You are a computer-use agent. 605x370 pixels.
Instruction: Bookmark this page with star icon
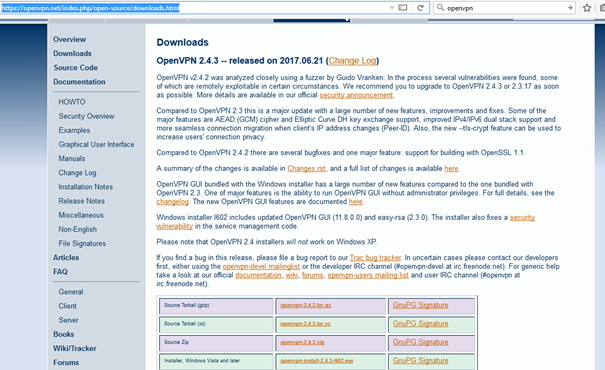click(587, 8)
